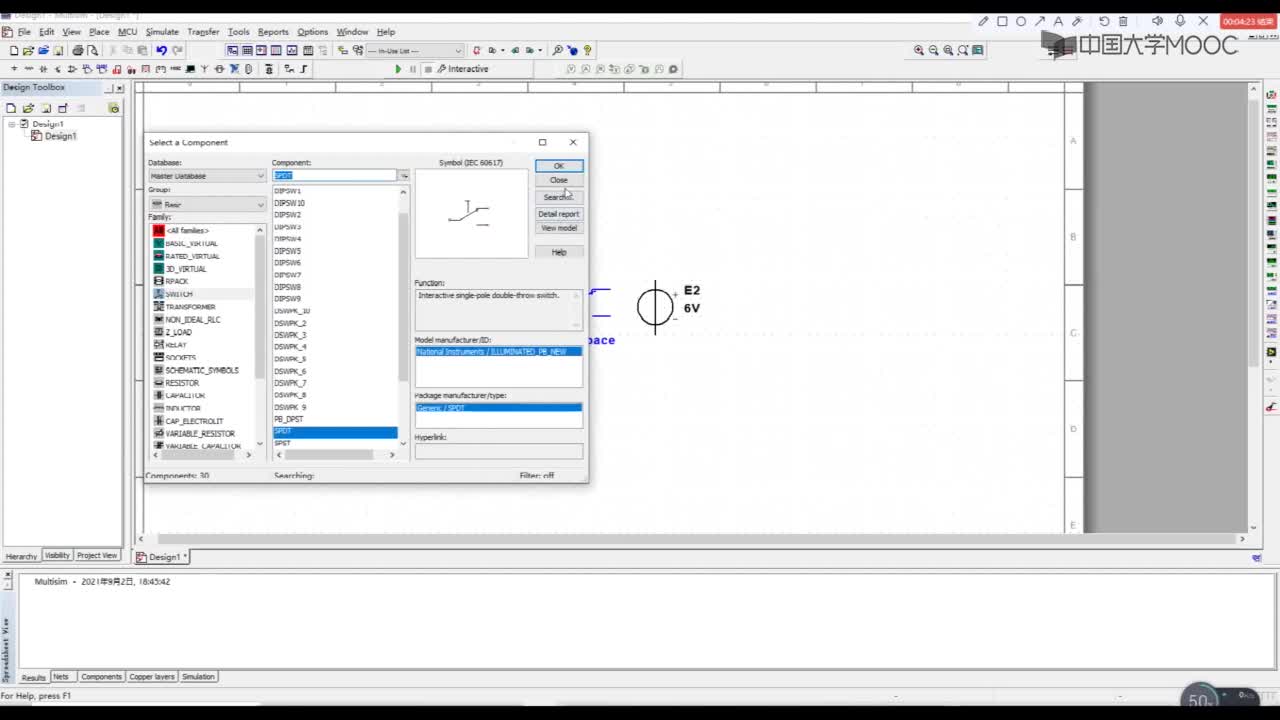Select the VARIABLE_RESISTOR family

pyautogui.click(x=200, y=434)
